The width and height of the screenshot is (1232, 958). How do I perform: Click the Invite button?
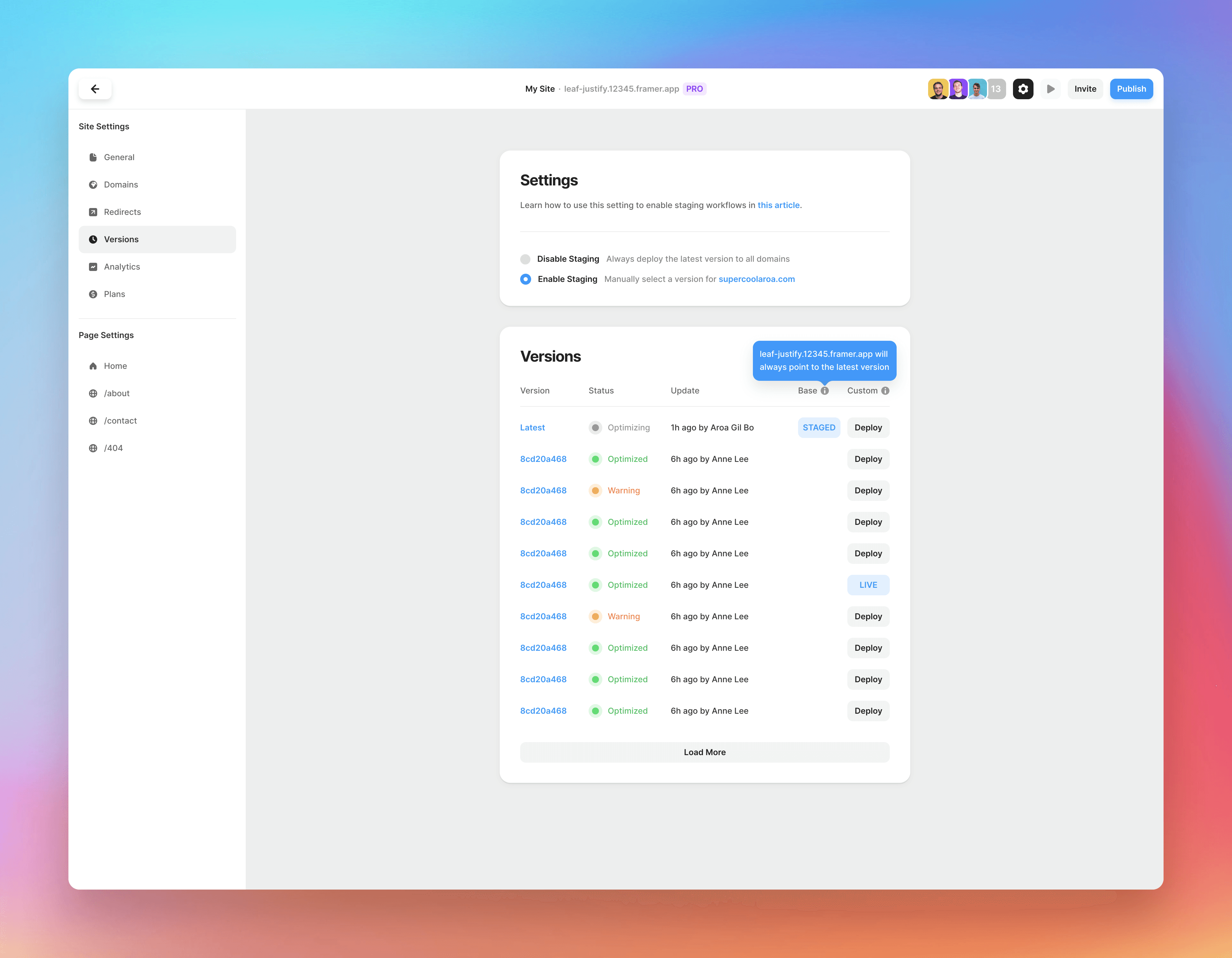tap(1084, 89)
